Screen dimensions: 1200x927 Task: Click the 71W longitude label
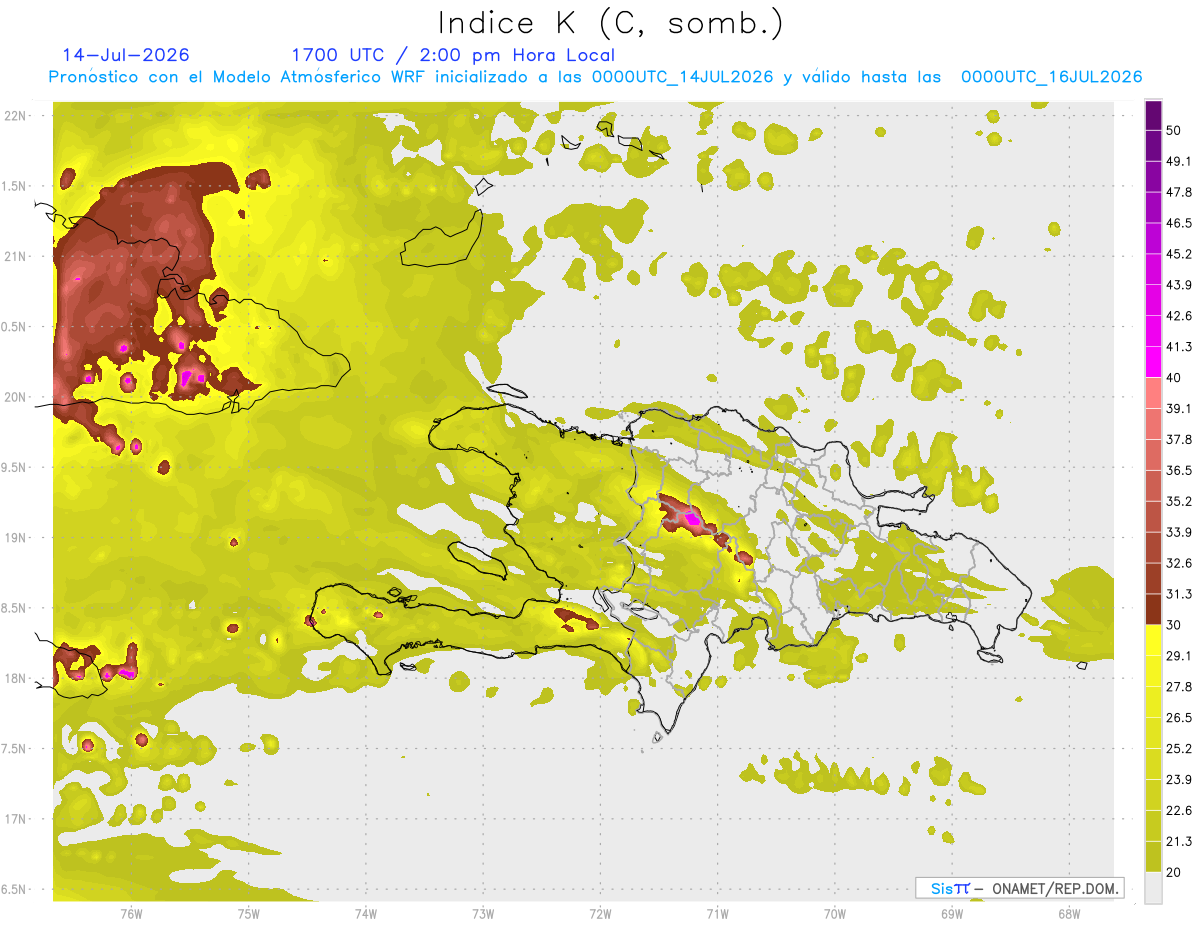pos(717,914)
